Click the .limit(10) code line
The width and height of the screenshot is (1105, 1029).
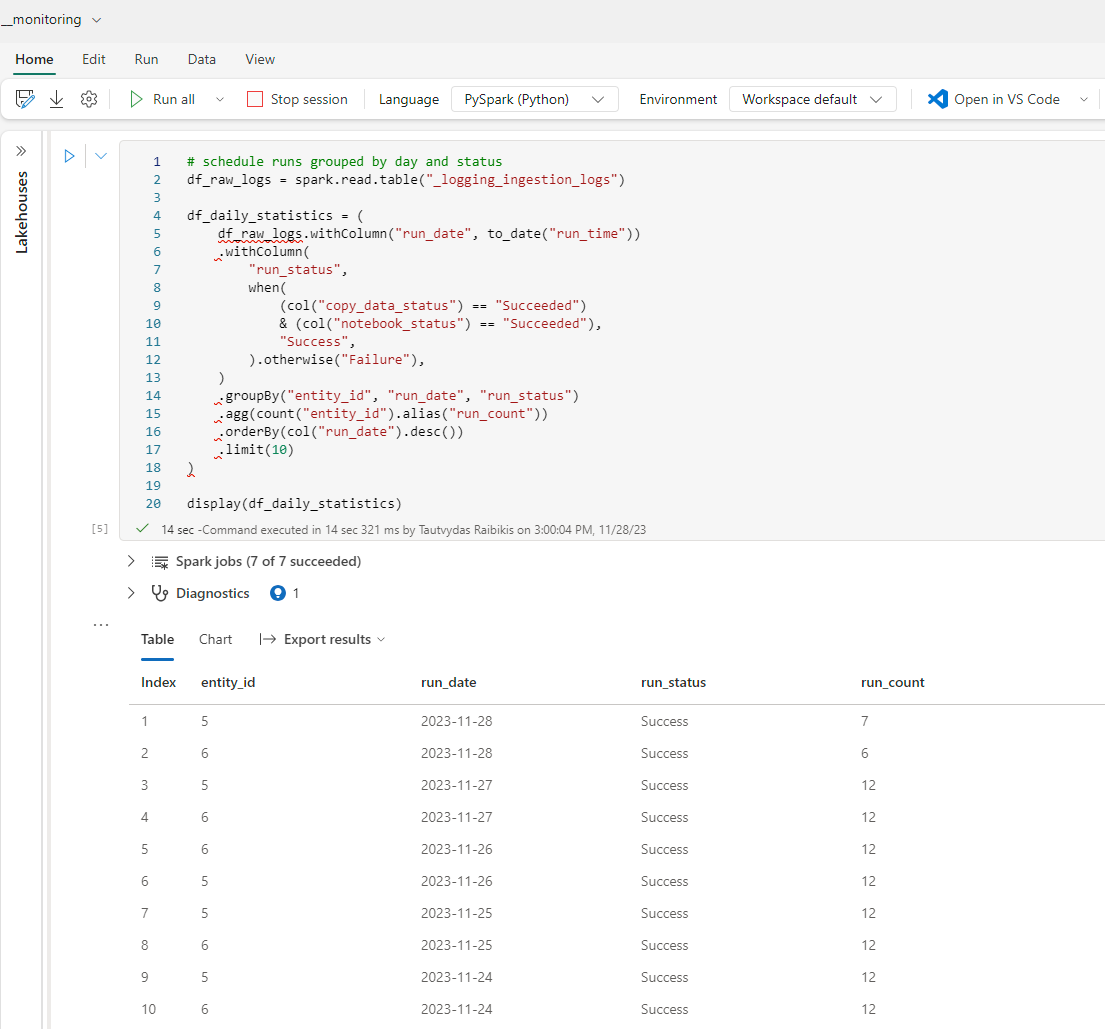(256, 450)
